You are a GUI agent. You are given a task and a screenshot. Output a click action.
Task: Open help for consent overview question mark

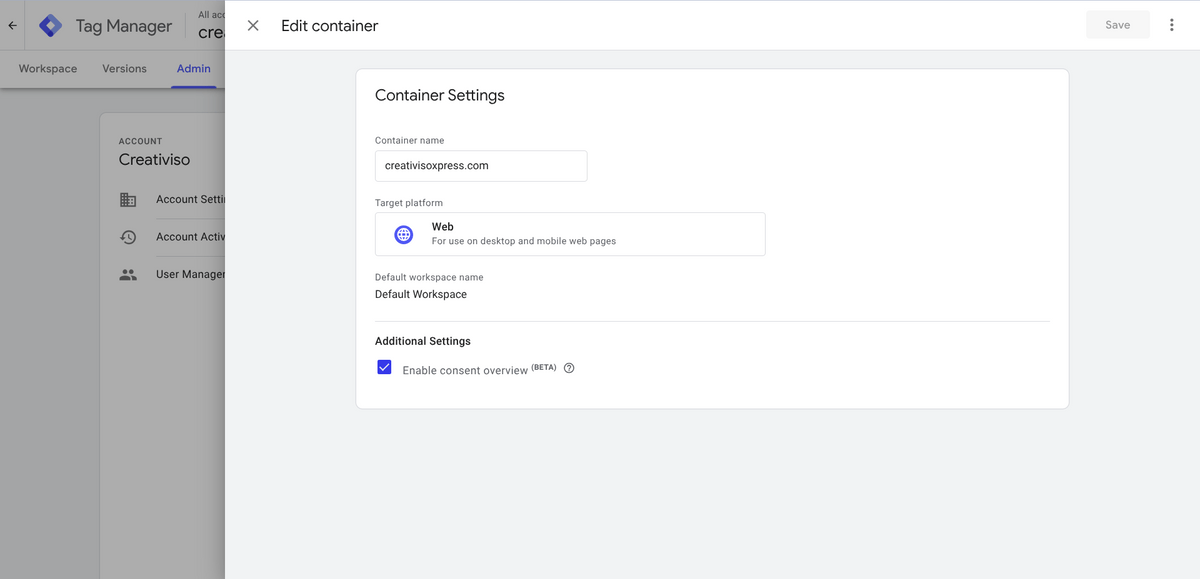click(568, 368)
